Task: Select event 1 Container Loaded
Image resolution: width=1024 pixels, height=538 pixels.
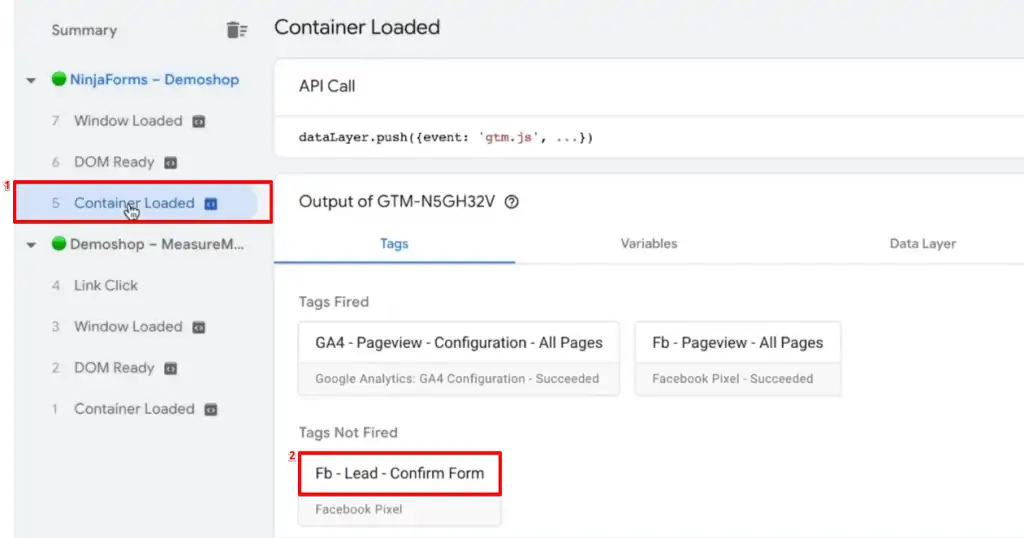Action: pos(134,409)
